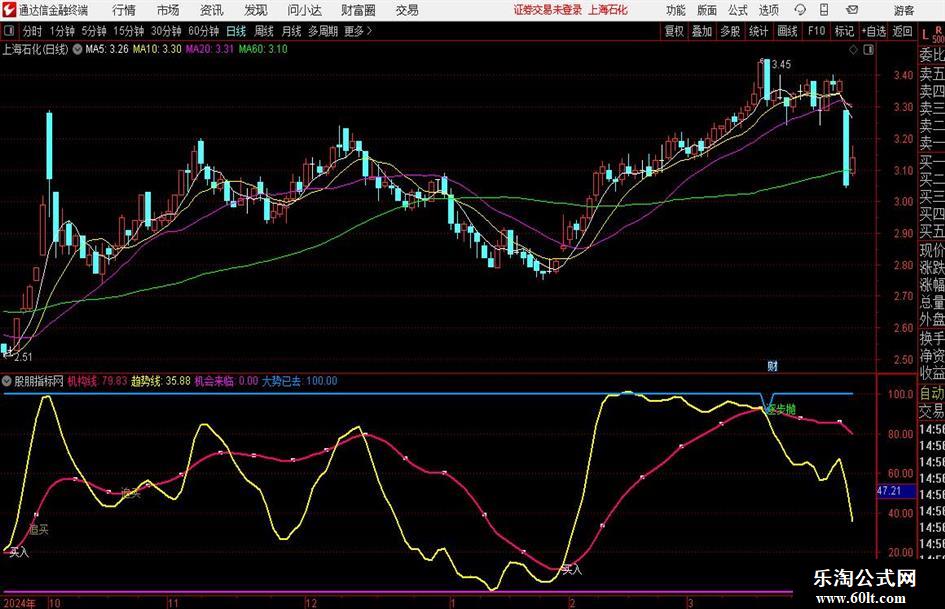Open the 公式 menu
The width and height of the screenshot is (945, 609).
738,10
